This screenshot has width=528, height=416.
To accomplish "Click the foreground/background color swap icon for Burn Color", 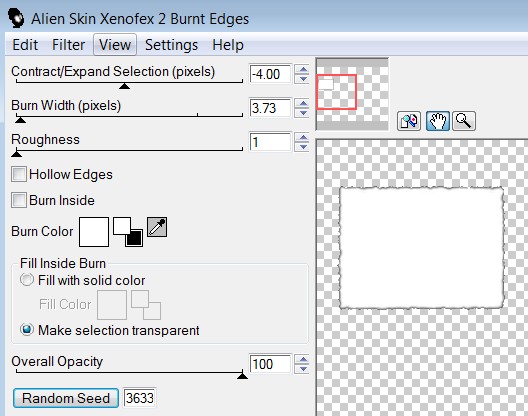I will click(x=128, y=232).
